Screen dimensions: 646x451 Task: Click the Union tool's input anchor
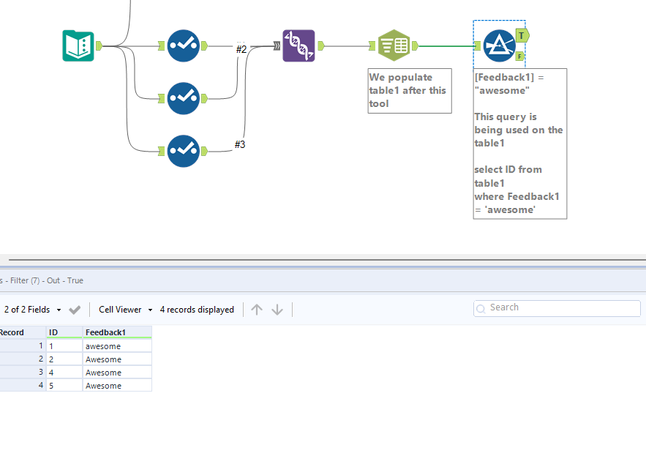(277, 46)
